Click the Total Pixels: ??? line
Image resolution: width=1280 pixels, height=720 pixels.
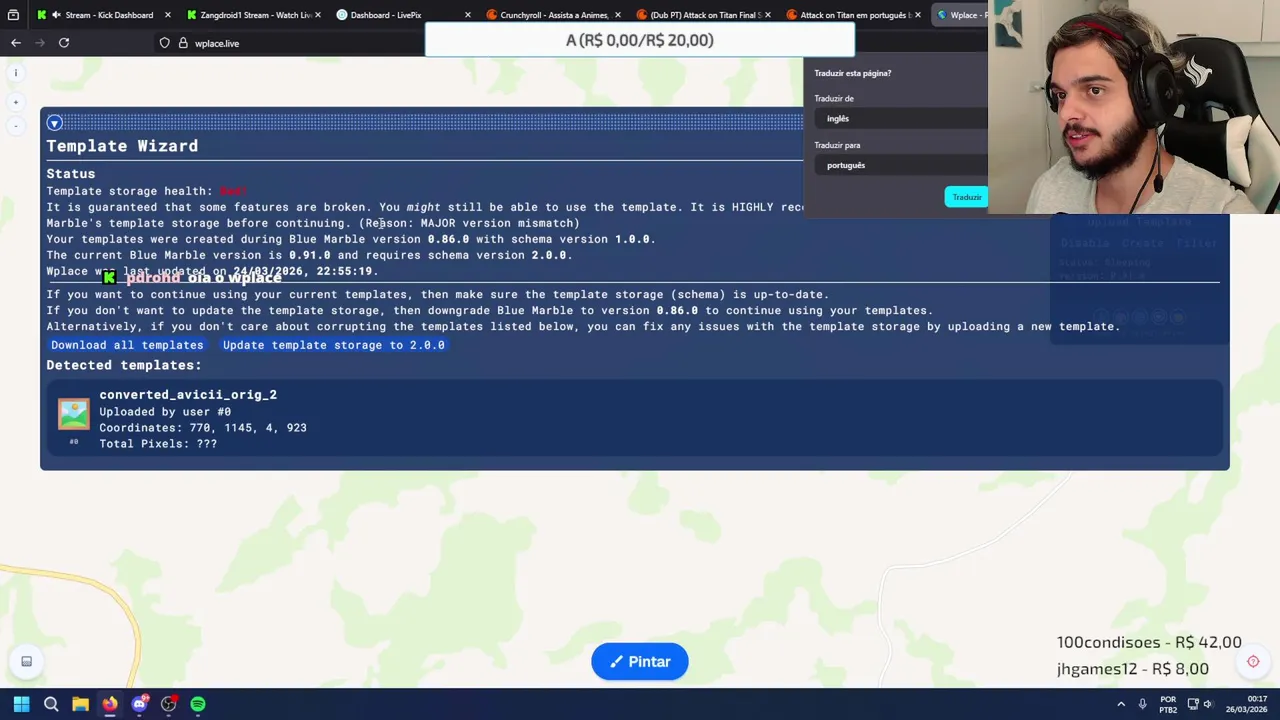click(158, 444)
